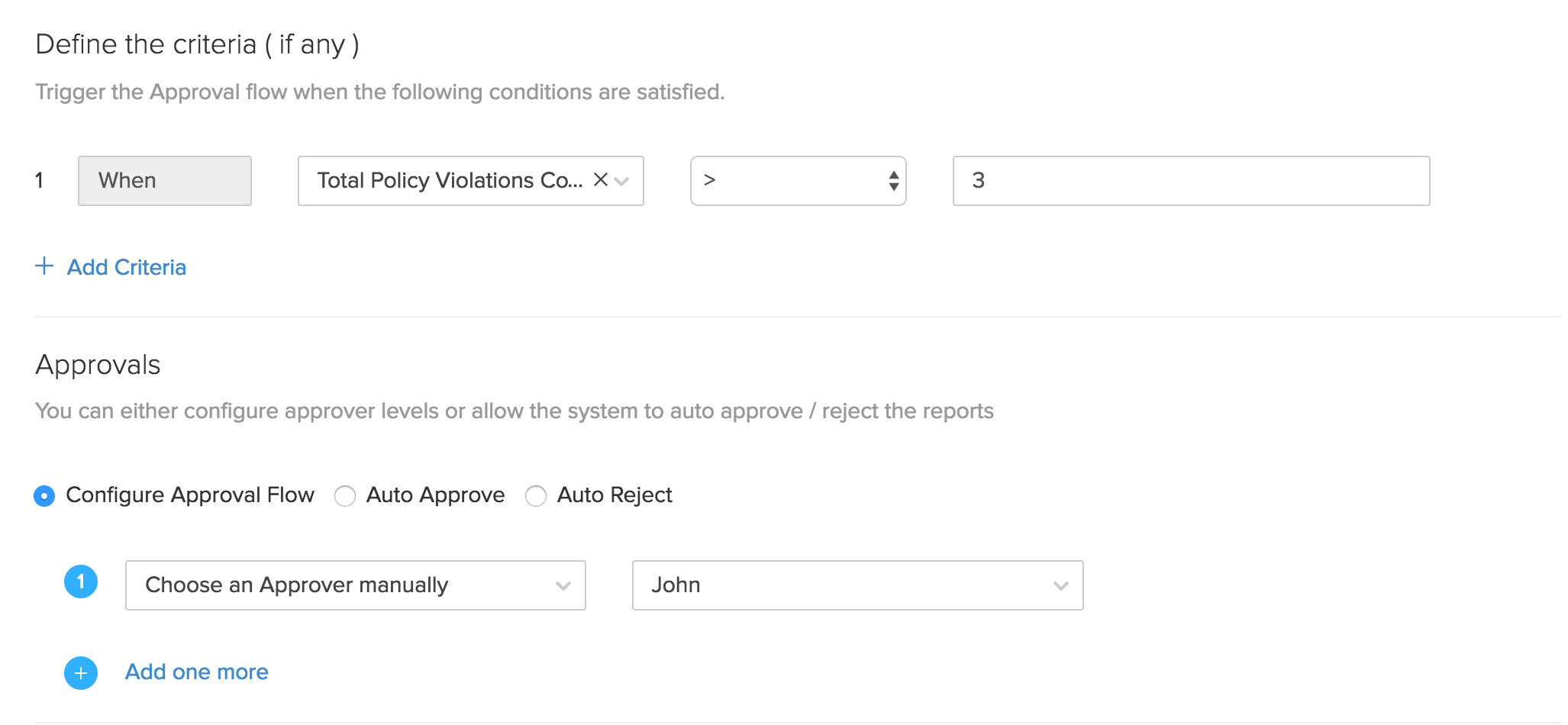This screenshot has width=1568, height=725.
Task: Enable the Auto Approve option
Action: [x=345, y=496]
